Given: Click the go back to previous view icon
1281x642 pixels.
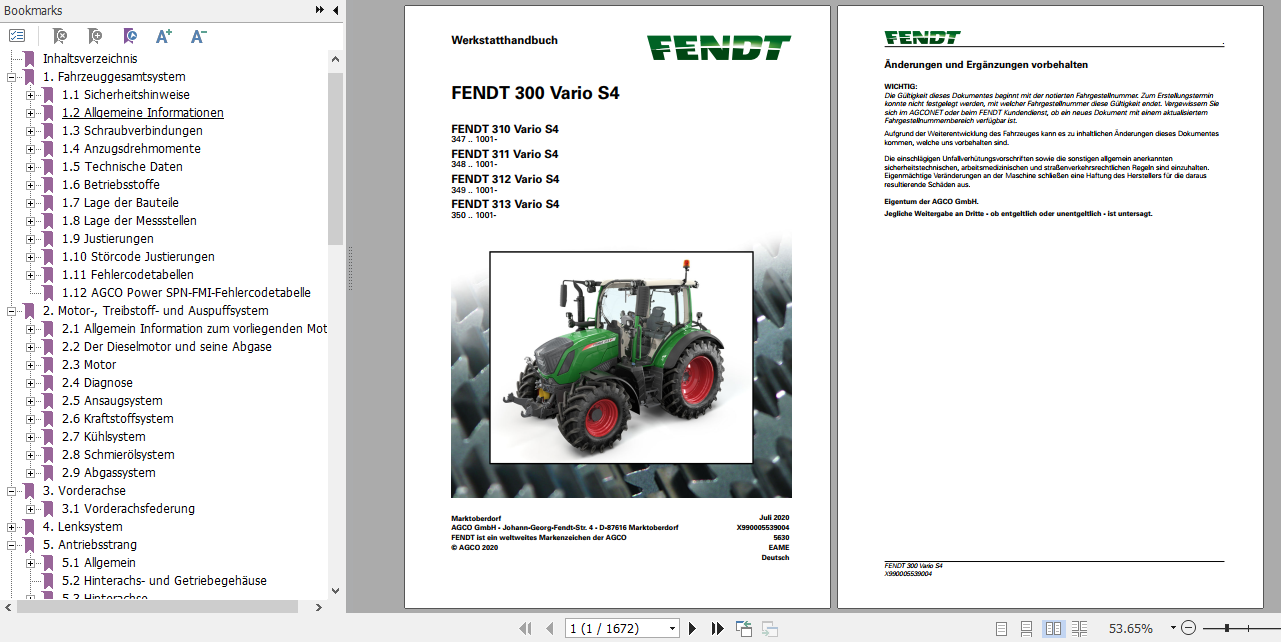Looking at the screenshot, I should [744, 628].
